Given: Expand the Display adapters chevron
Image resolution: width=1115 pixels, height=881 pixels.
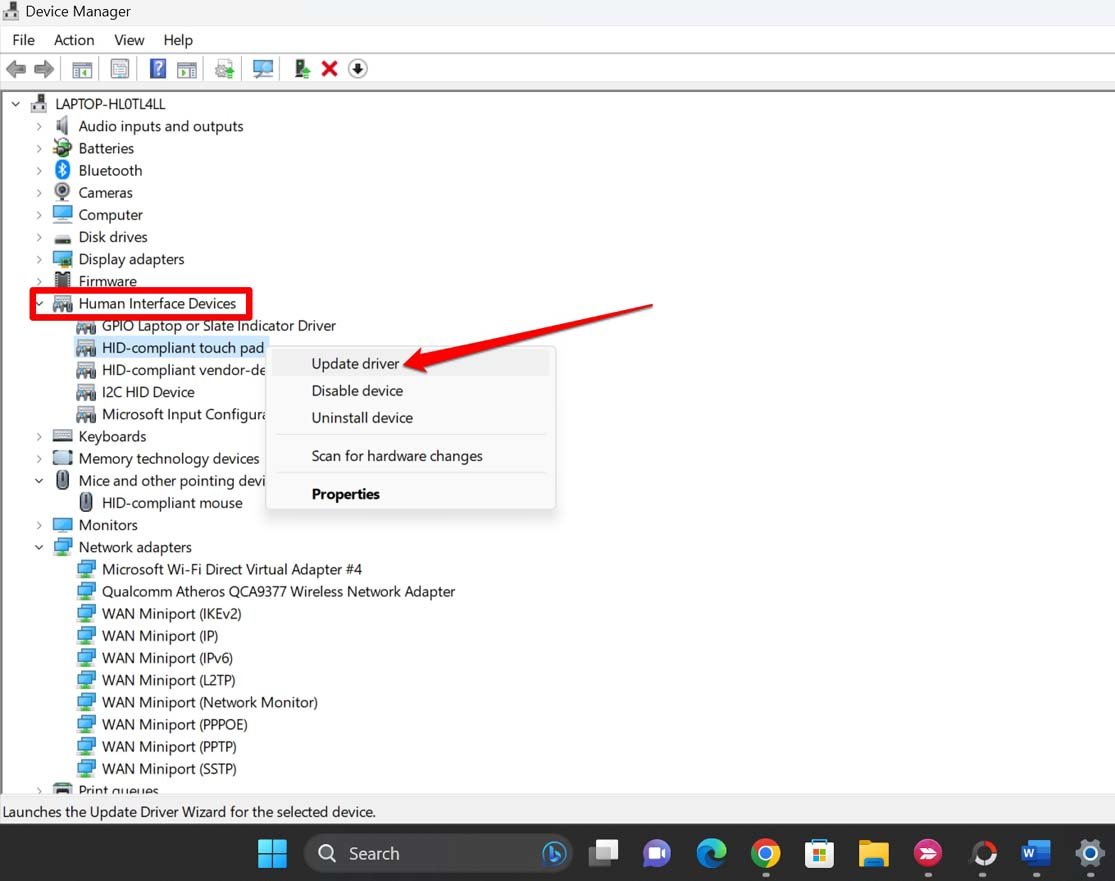Looking at the screenshot, I should coord(39,260).
